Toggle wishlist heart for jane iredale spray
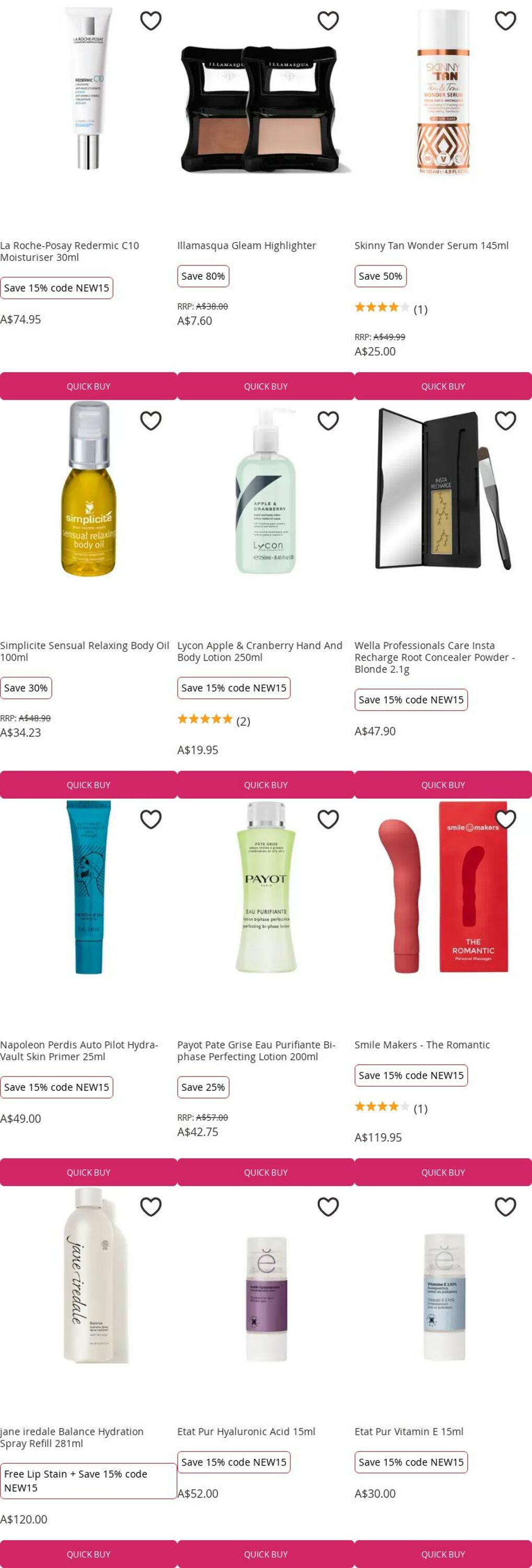Screen dimensions: 532x1568 (x=151, y=1206)
